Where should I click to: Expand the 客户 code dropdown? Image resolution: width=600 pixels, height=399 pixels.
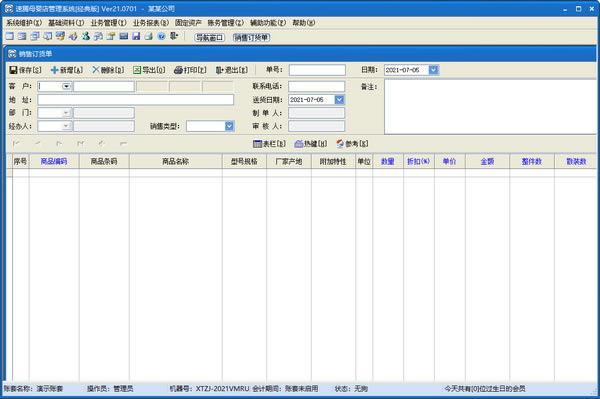[x=66, y=86]
